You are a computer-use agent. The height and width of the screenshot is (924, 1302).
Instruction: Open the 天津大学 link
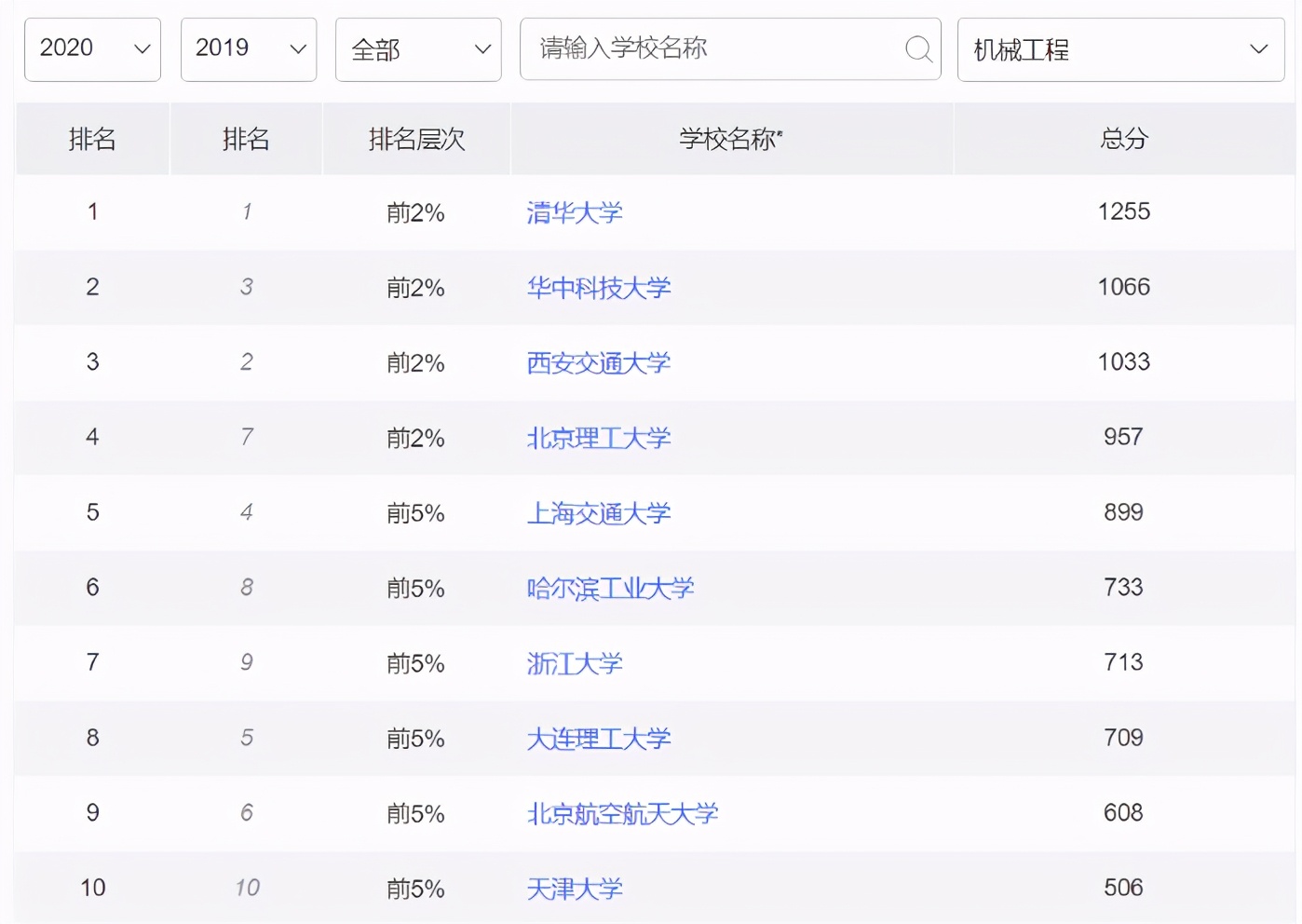[574, 889]
